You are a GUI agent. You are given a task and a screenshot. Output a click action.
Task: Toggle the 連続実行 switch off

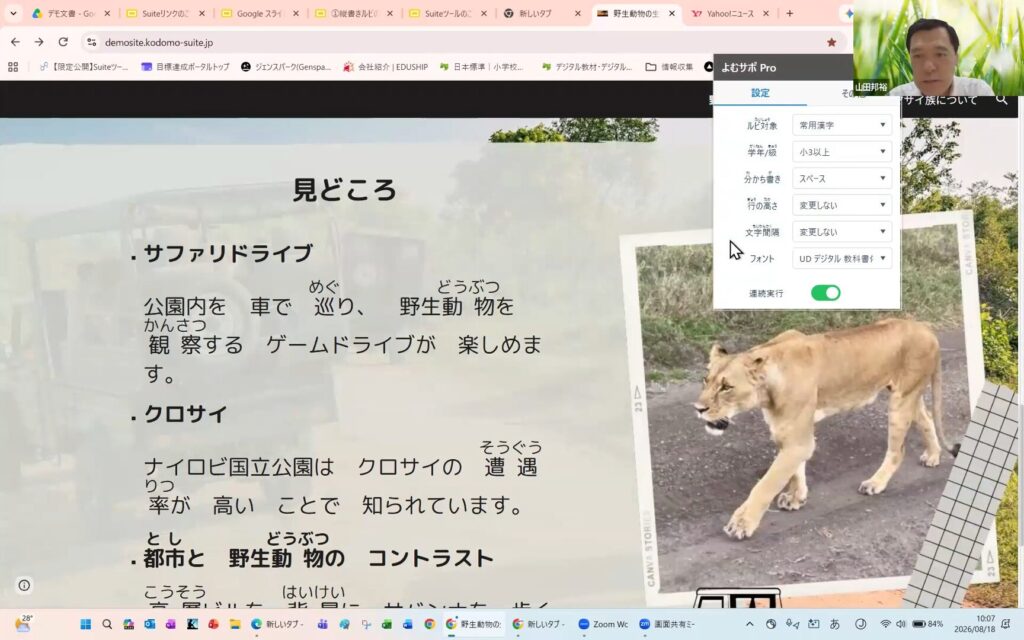pos(825,293)
